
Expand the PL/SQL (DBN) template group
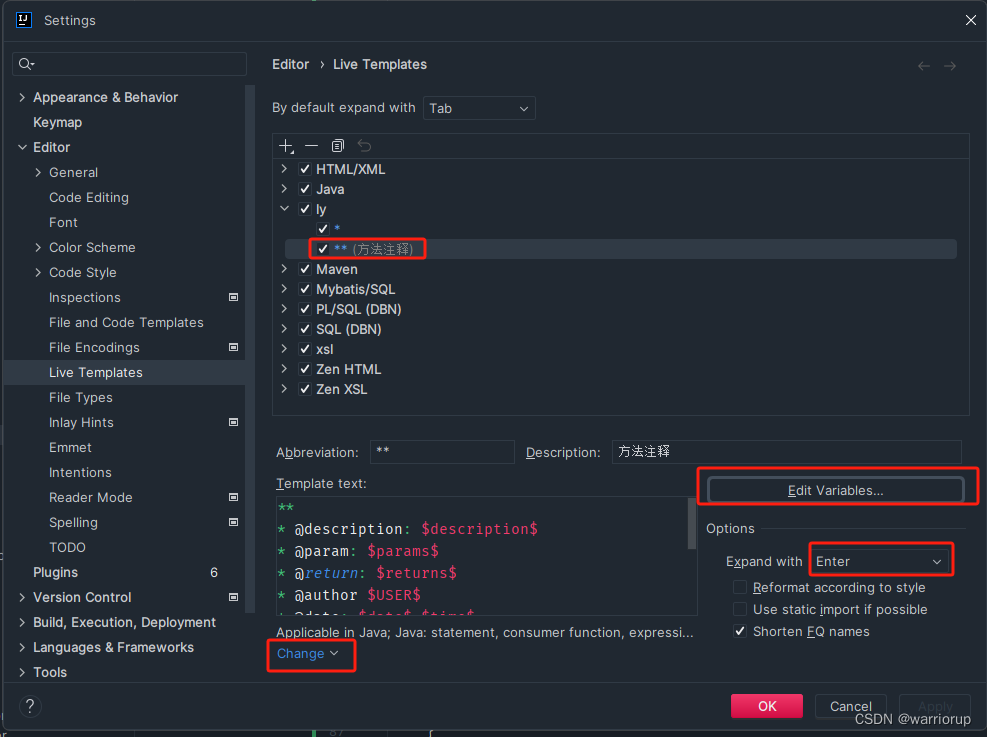point(284,308)
